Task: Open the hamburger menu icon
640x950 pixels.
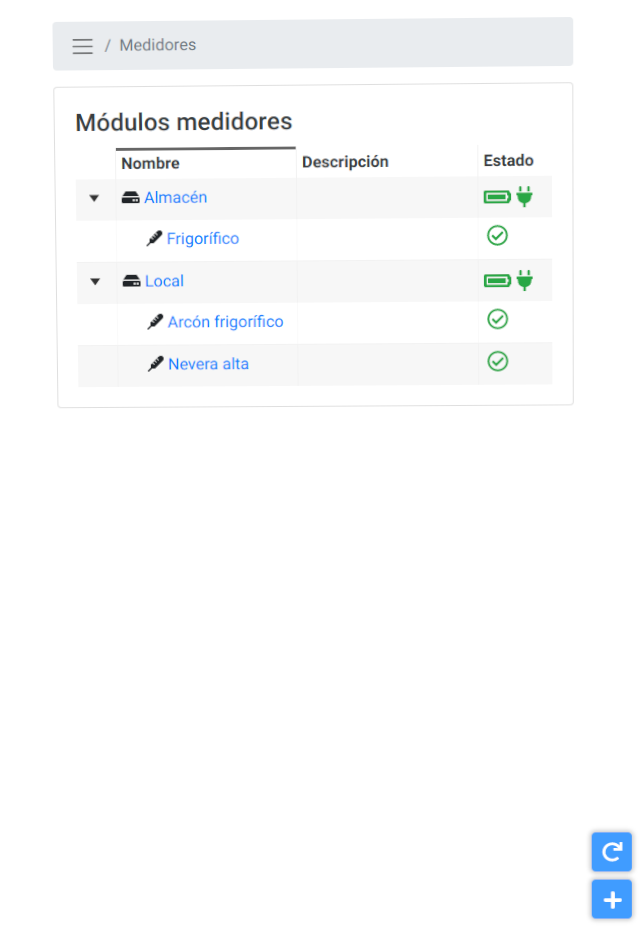Action: coord(82,46)
